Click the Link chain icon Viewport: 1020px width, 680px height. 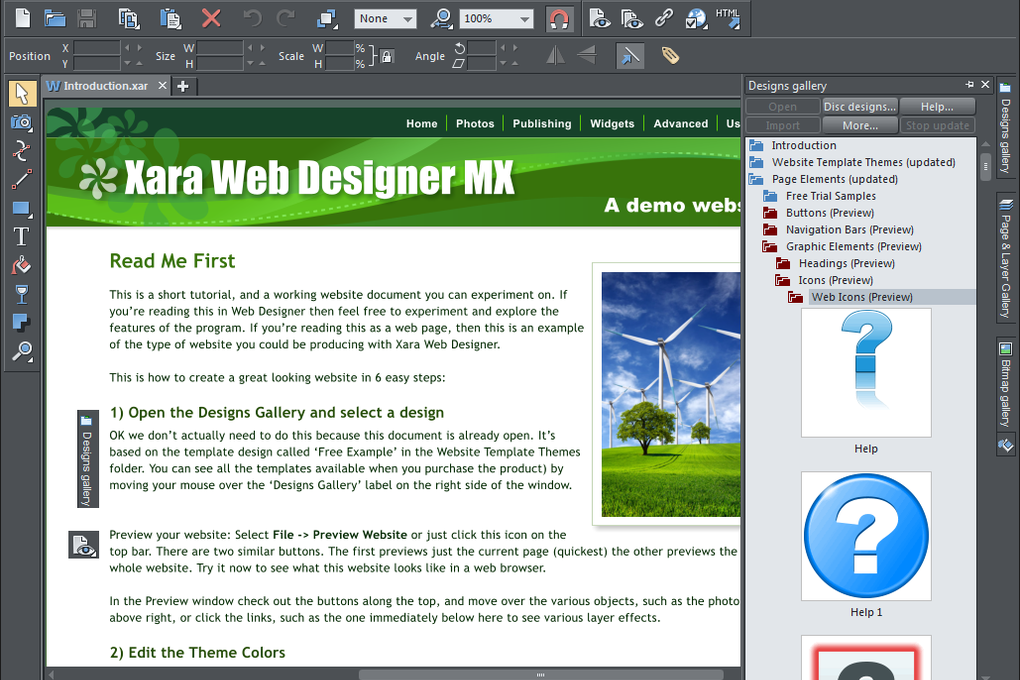pyautogui.click(x=664, y=18)
